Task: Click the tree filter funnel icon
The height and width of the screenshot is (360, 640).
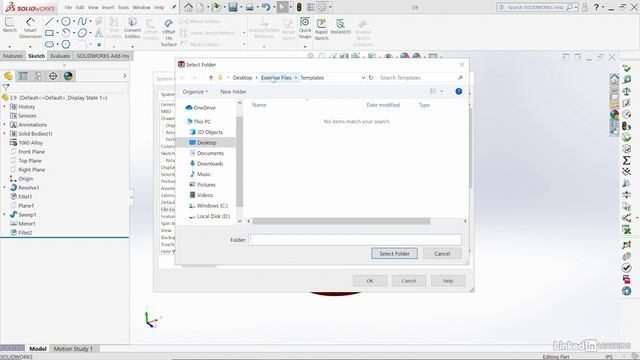Action: tap(6, 87)
